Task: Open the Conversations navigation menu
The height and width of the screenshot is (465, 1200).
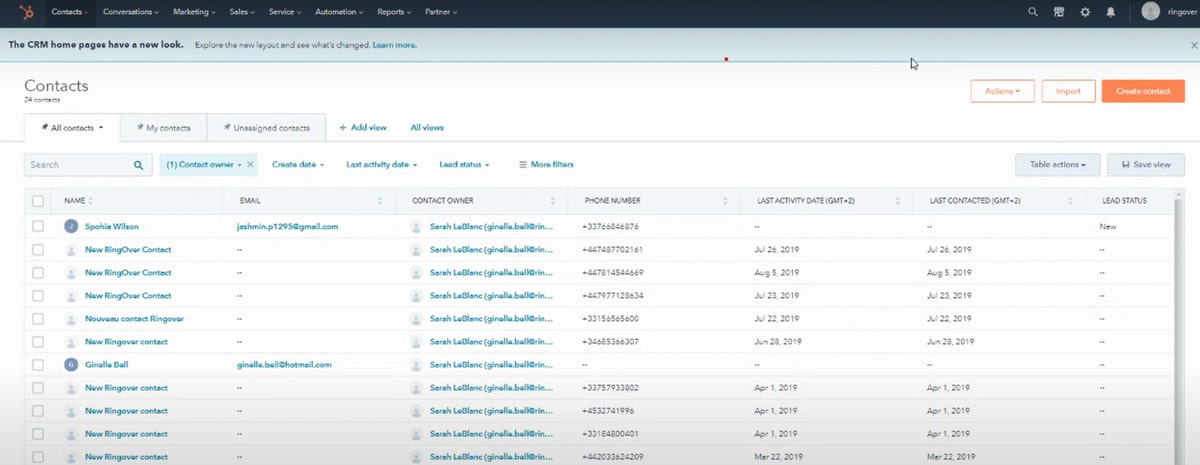Action: [131, 12]
